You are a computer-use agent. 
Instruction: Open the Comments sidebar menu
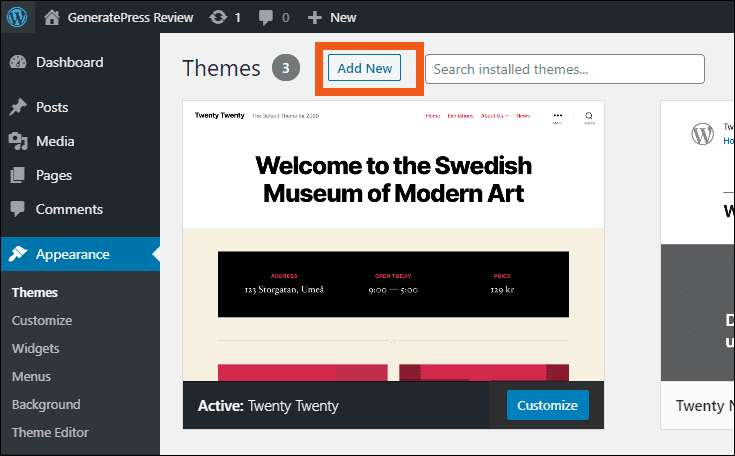(68, 209)
